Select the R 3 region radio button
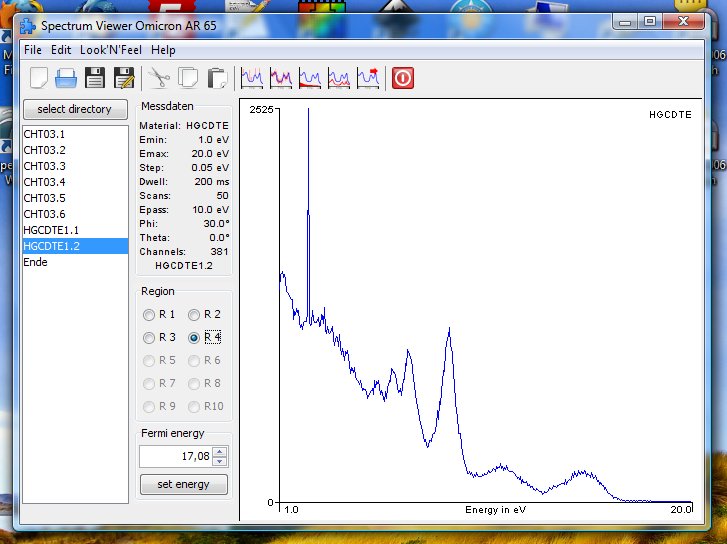This screenshot has height=544, width=727. click(x=150, y=337)
